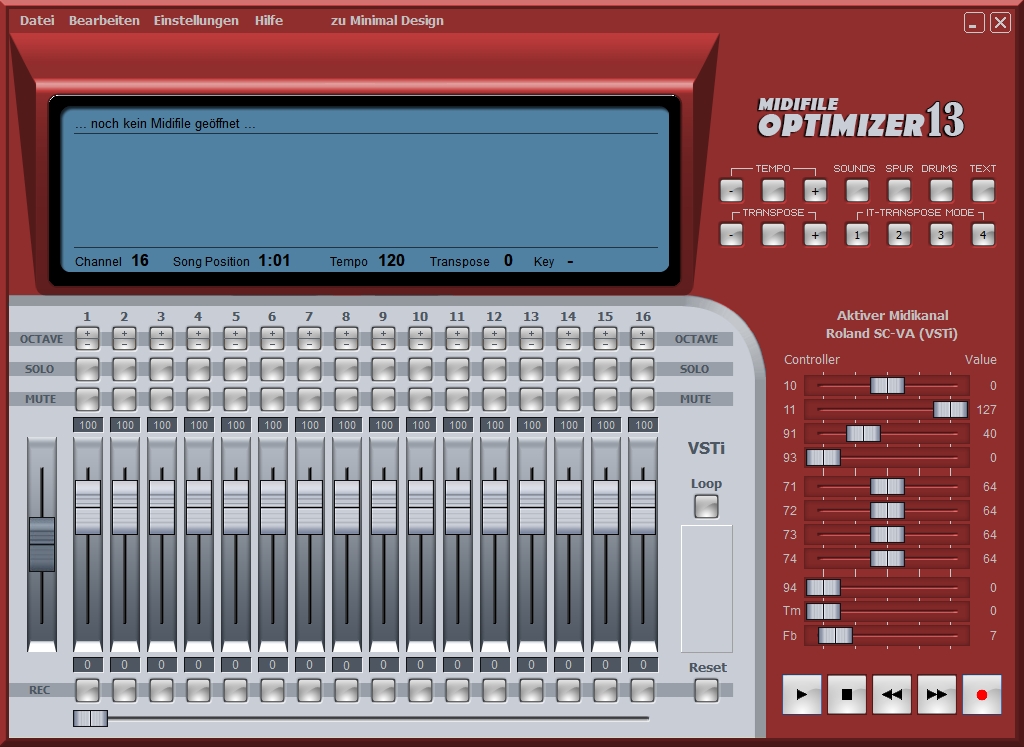The width and height of the screenshot is (1024, 747).
Task: Click the SPUR function button
Action: pyautogui.click(x=897, y=189)
